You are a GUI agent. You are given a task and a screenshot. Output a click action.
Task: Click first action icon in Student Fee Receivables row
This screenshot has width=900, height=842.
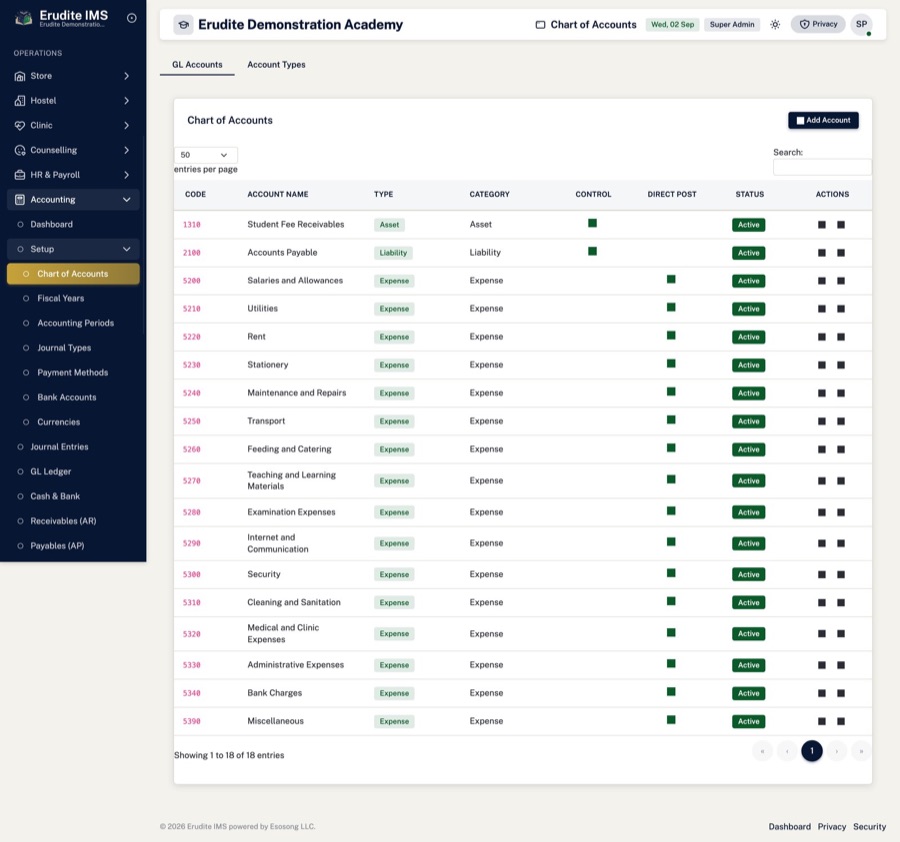coord(821,225)
